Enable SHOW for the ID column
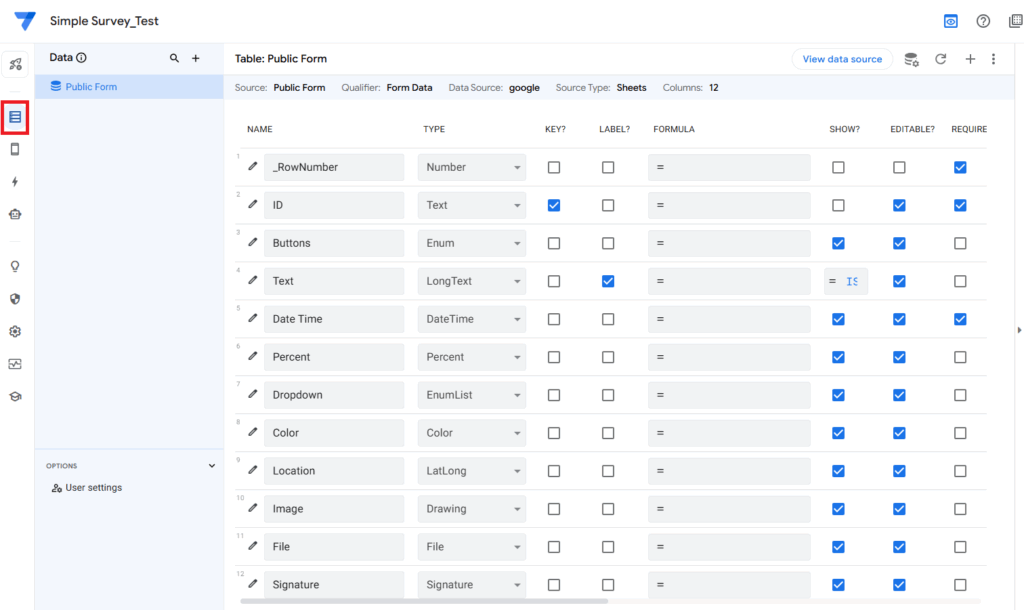The height and width of the screenshot is (610, 1024). pos(838,205)
